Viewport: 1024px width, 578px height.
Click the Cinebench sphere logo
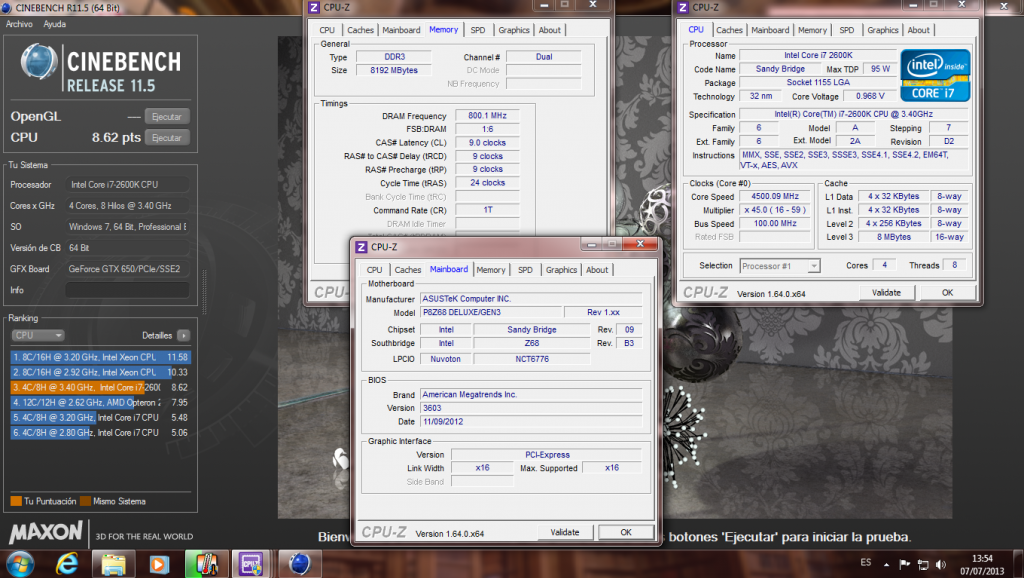[39, 61]
